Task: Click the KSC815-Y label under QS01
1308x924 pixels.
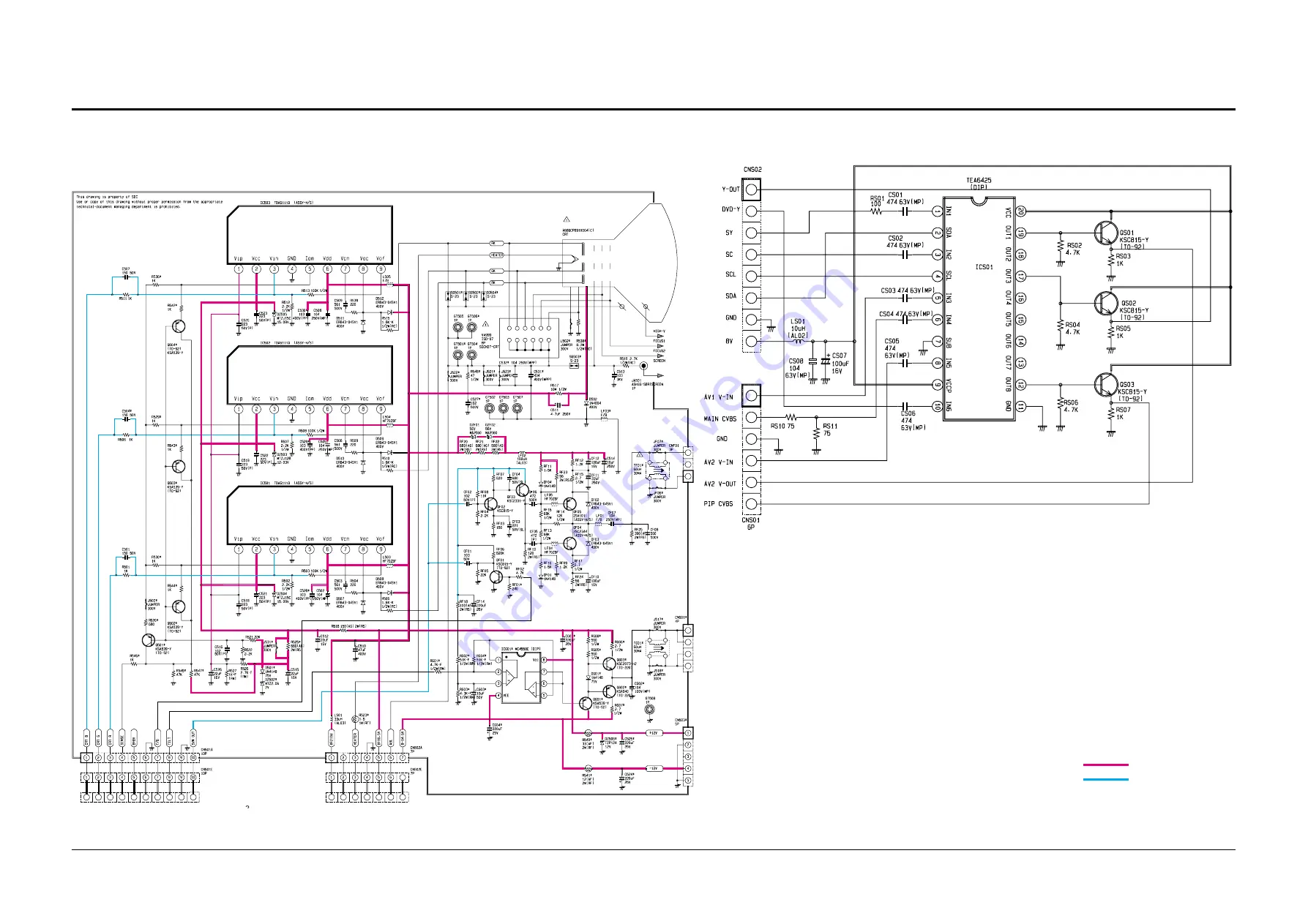Action: point(1133,240)
